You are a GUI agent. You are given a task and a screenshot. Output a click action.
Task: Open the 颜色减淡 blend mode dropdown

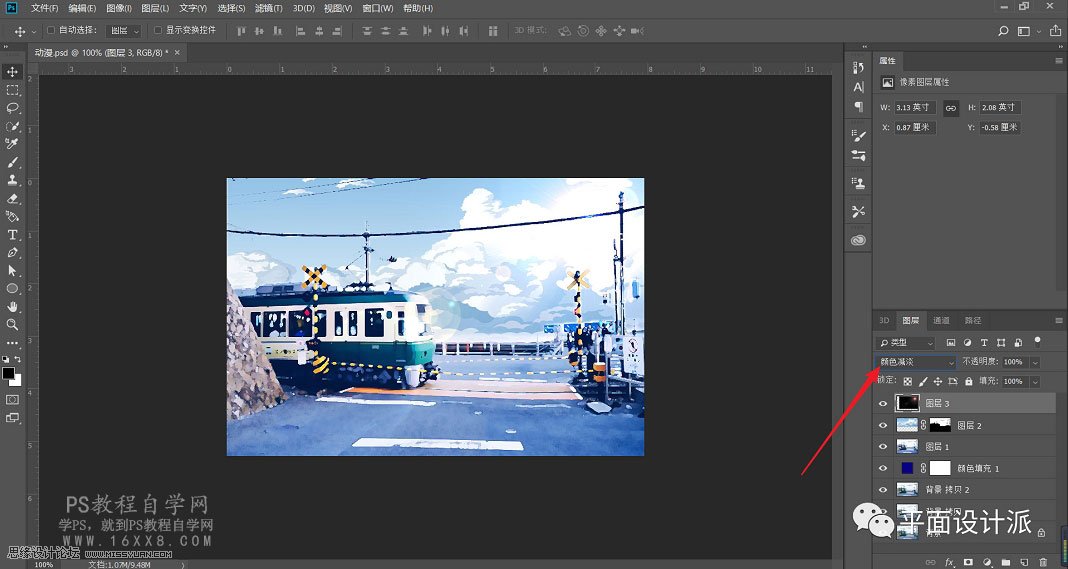916,362
